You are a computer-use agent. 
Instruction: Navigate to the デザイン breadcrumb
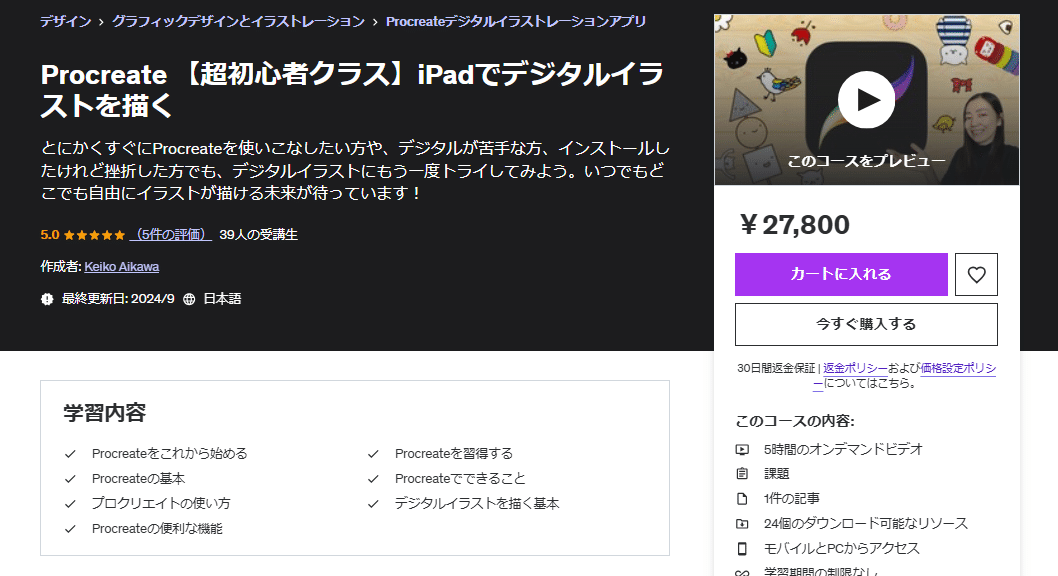(x=64, y=20)
